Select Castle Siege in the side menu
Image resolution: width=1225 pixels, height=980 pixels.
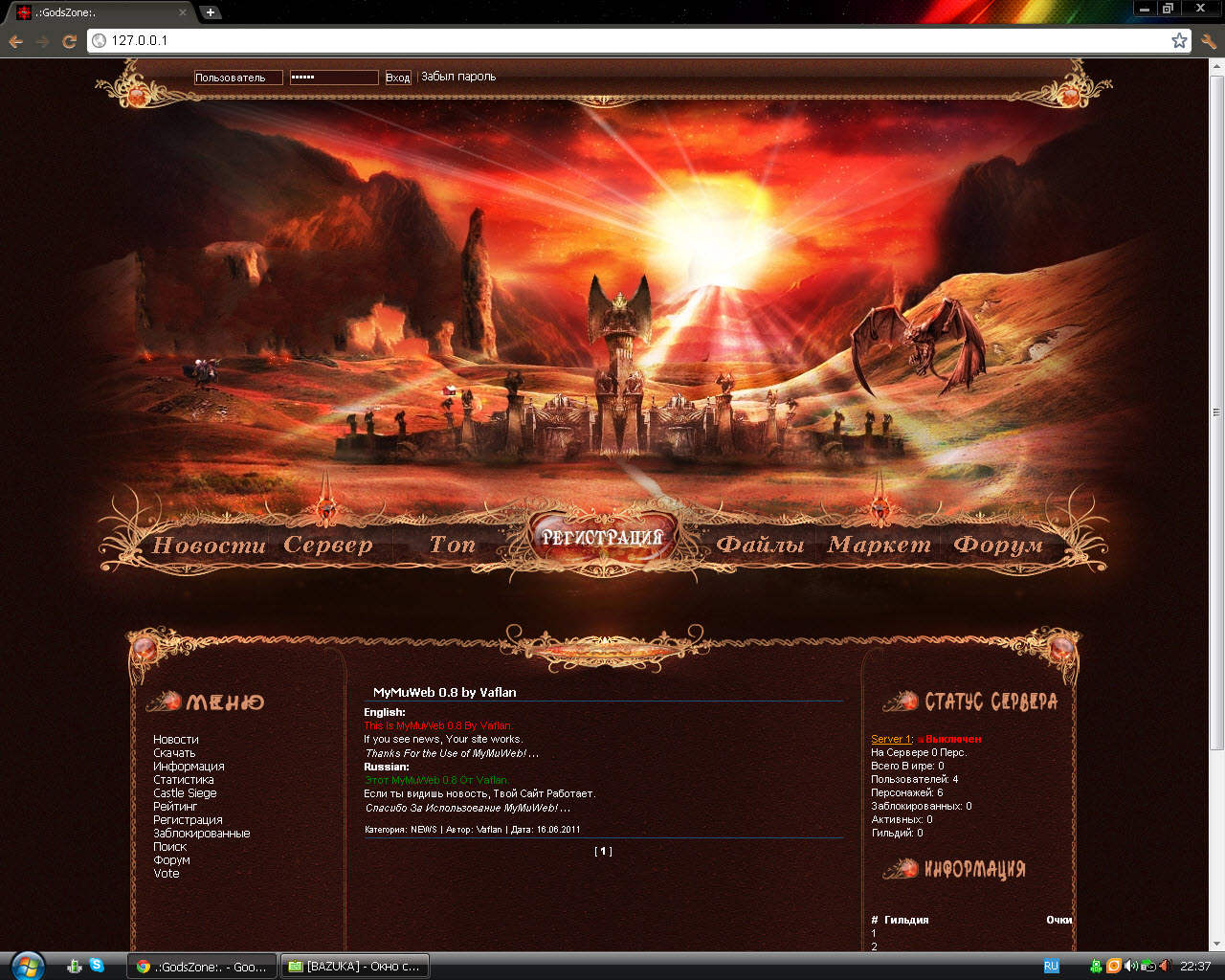click(185, 793)
